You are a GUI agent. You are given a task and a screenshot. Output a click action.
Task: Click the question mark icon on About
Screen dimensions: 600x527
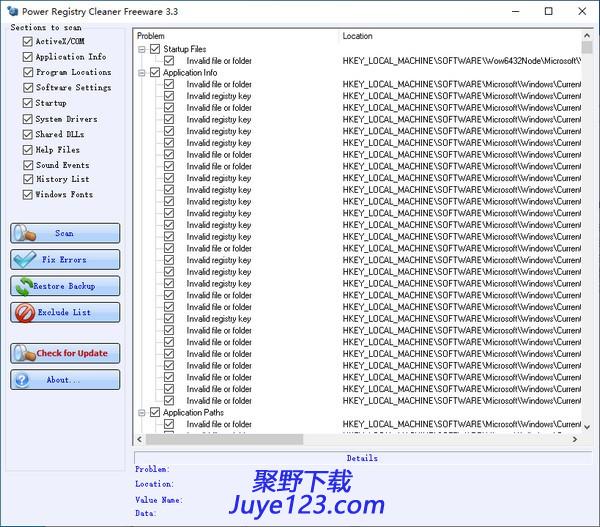[22, 380]
